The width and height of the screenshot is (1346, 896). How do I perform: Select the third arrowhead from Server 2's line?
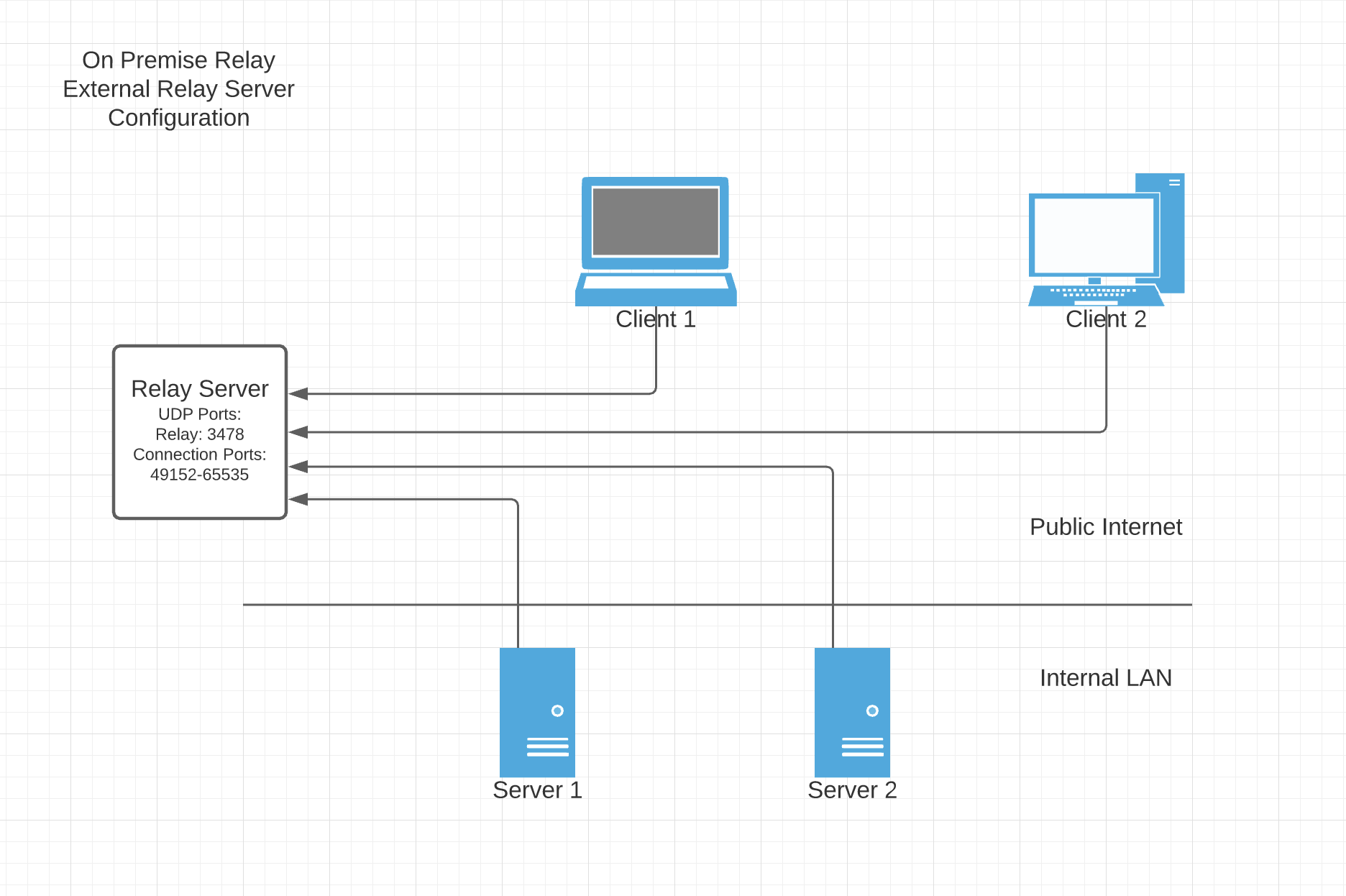point(298,467)
